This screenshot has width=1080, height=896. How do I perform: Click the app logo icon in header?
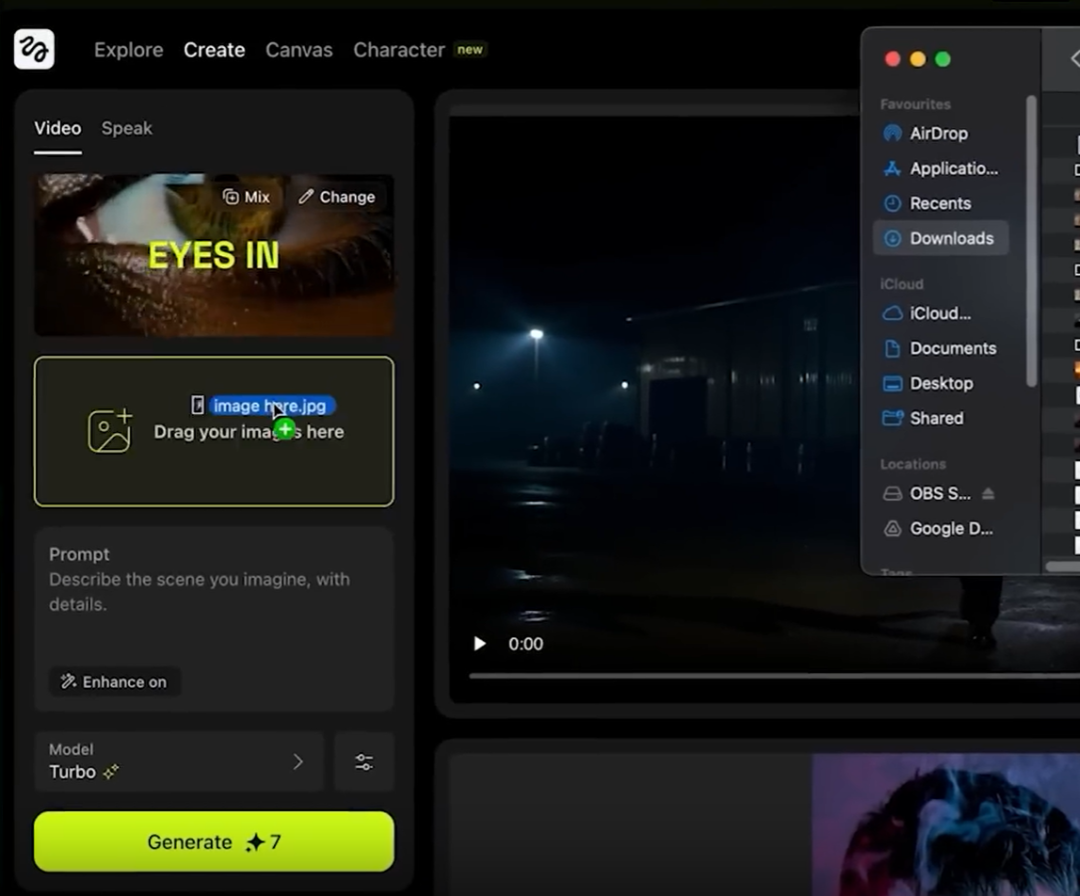[x=34, y=49]
